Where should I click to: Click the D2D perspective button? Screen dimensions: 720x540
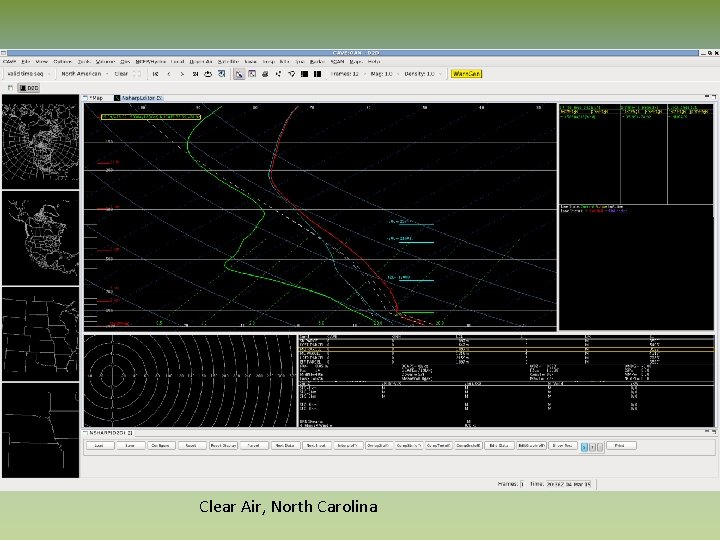click(29, 88)
